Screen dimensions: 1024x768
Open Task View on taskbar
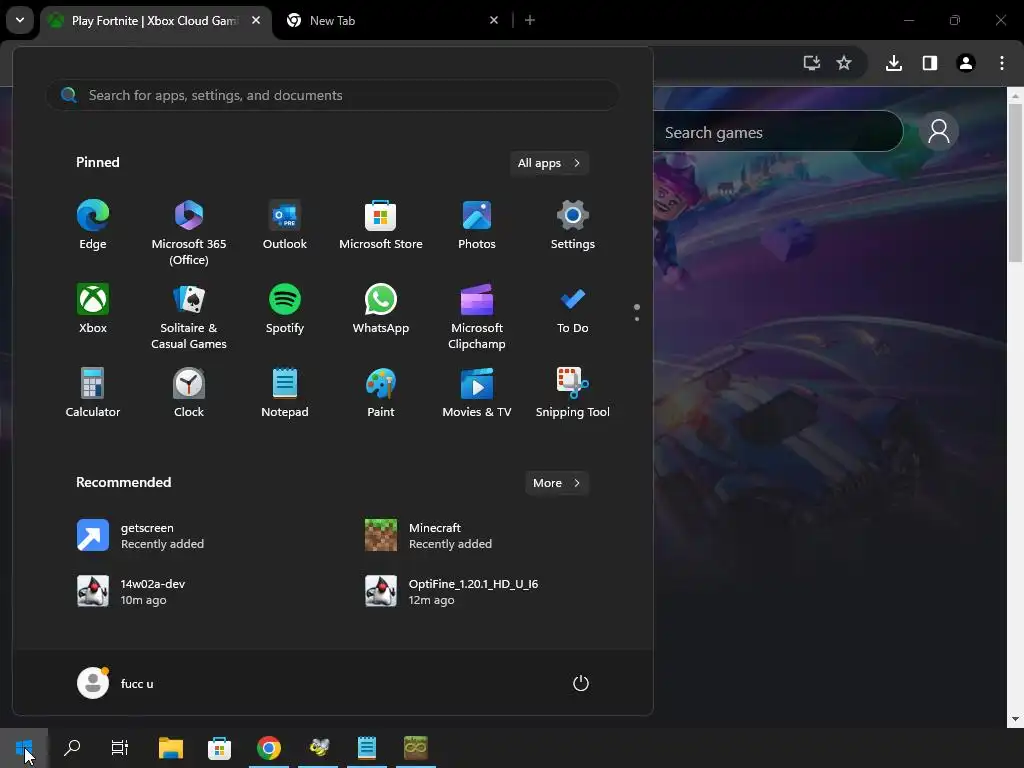(120, 748)
